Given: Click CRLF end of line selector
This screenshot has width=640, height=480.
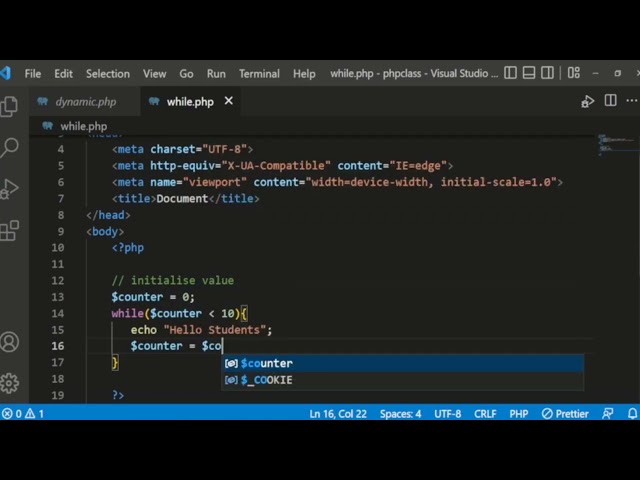Looking at the screenshot, I should point(485,414).
